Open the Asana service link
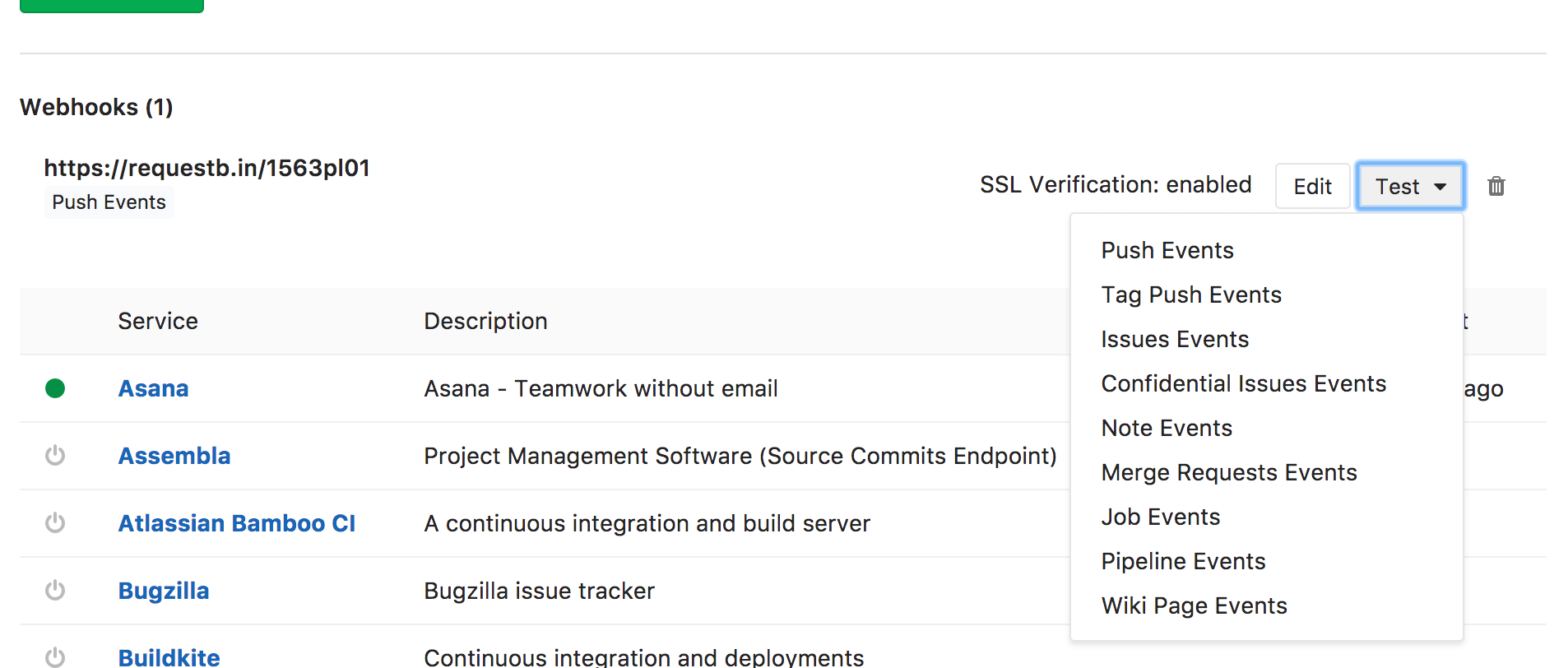1568x668 pixels. click(x=153, y=388)
